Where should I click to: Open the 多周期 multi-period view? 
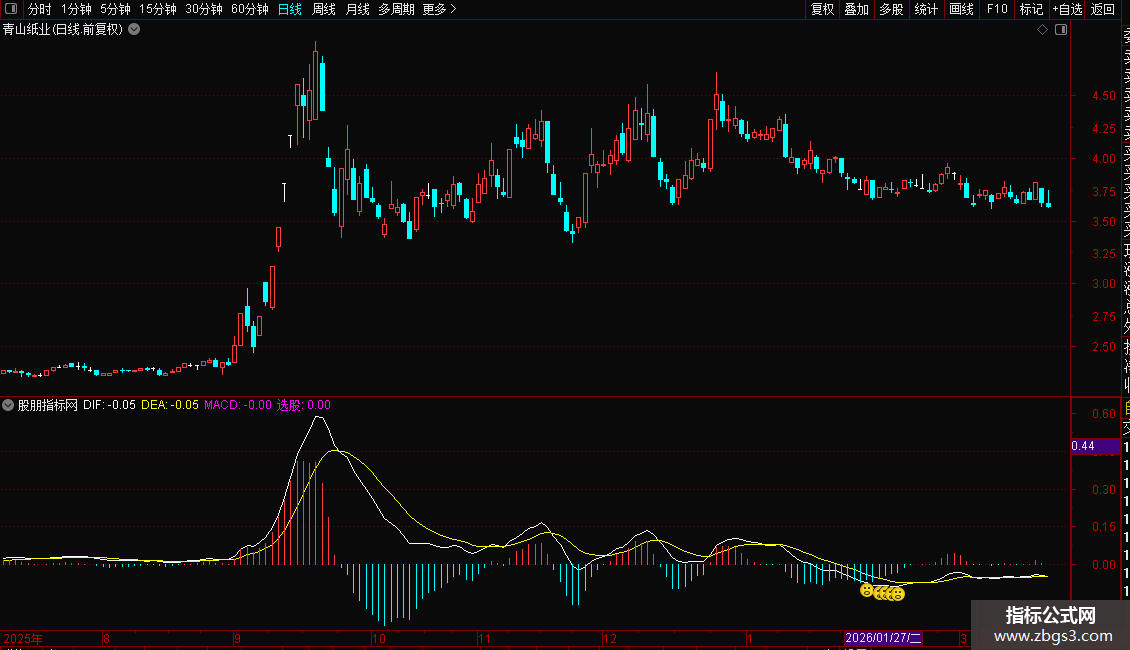tap(396, 10)
